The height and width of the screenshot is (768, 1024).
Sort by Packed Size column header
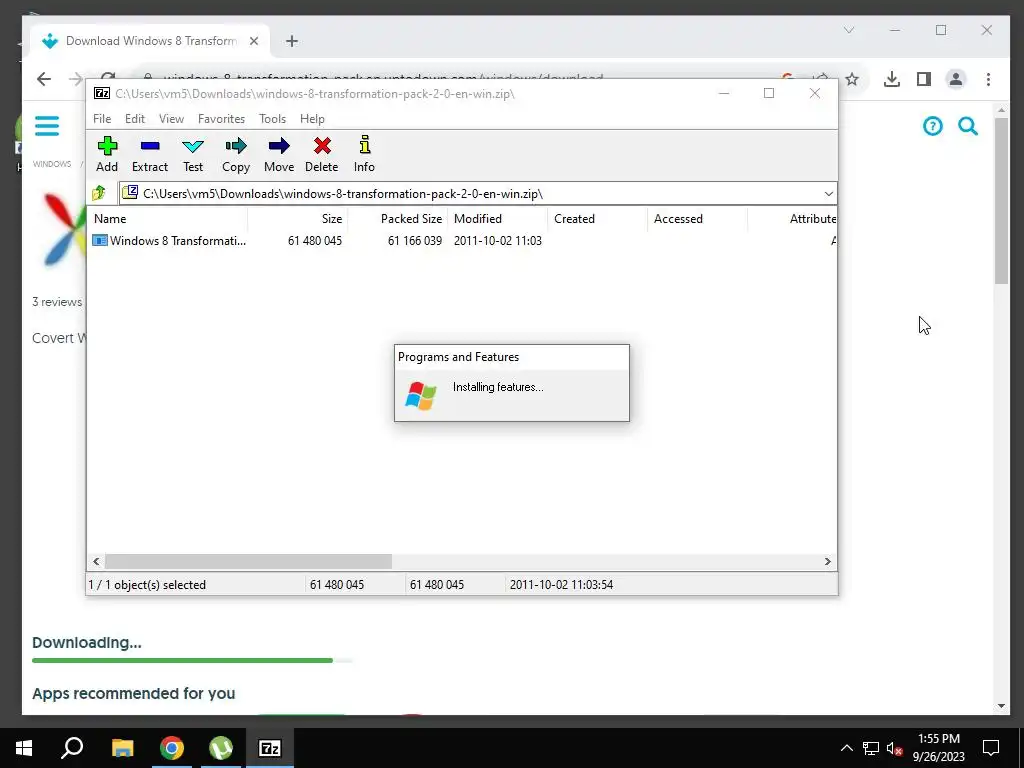point(397,219)
